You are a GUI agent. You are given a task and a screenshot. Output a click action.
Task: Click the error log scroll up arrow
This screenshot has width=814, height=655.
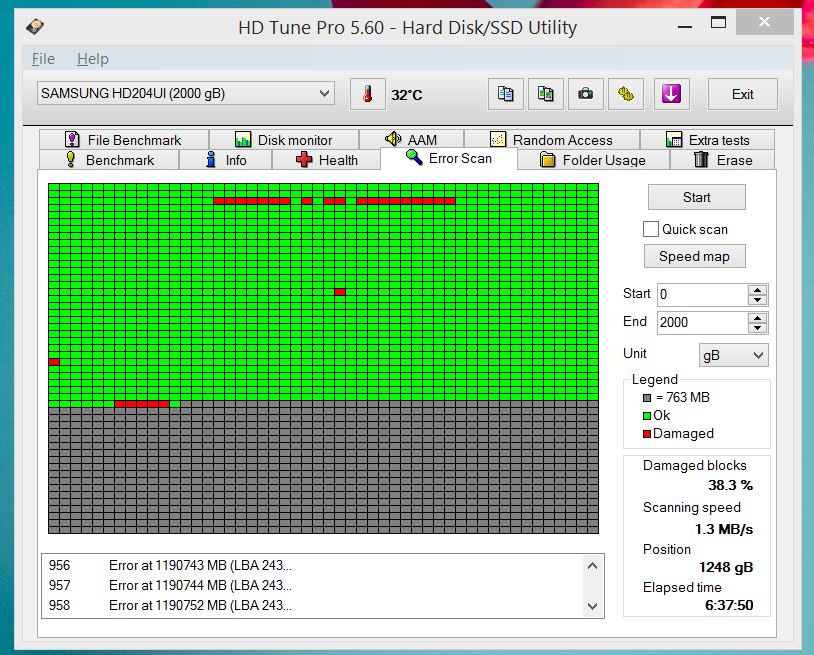[x=593, y=566]
